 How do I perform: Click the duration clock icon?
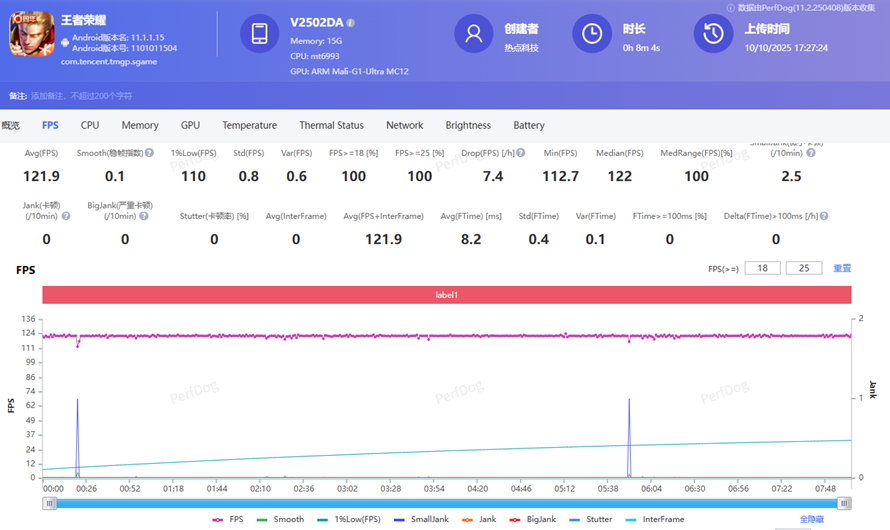click(x=591, y=34)
